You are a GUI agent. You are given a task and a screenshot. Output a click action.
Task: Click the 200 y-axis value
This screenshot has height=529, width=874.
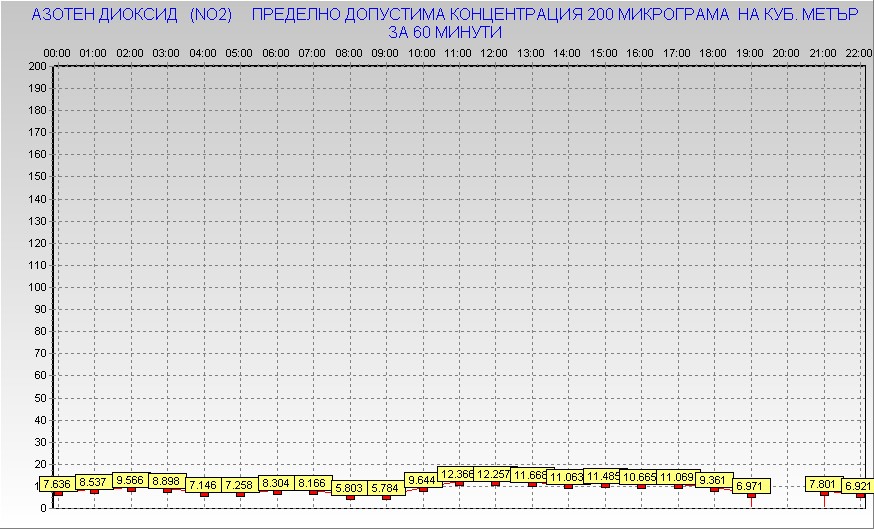37,66
